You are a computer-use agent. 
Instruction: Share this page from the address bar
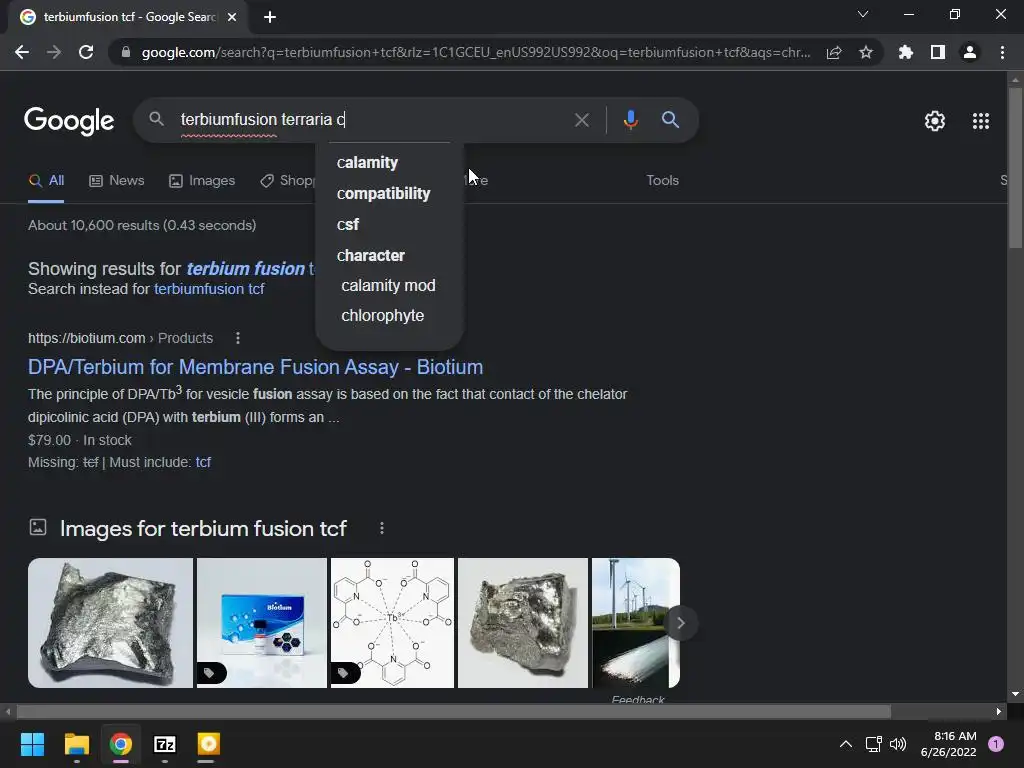[x=834, y=52]
